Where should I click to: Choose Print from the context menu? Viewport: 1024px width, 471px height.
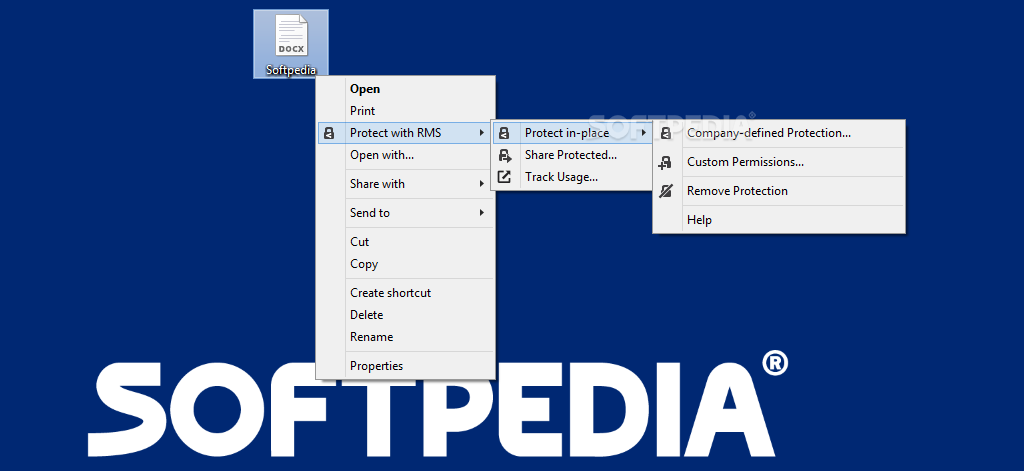tap(406, 111)
